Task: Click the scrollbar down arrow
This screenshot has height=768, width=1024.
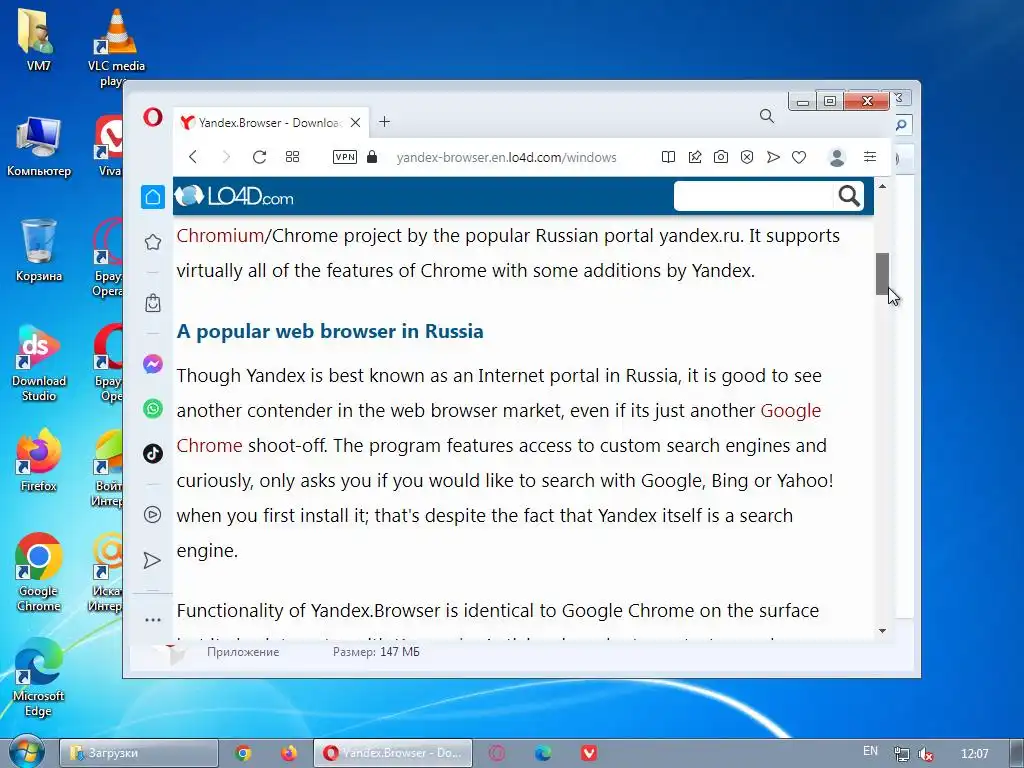Action: 882,631
